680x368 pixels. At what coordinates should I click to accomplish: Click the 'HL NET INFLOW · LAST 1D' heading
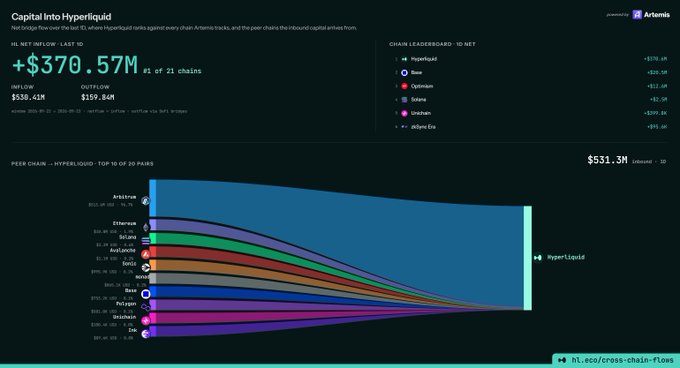pyautogui.click(x=47, y=44)
